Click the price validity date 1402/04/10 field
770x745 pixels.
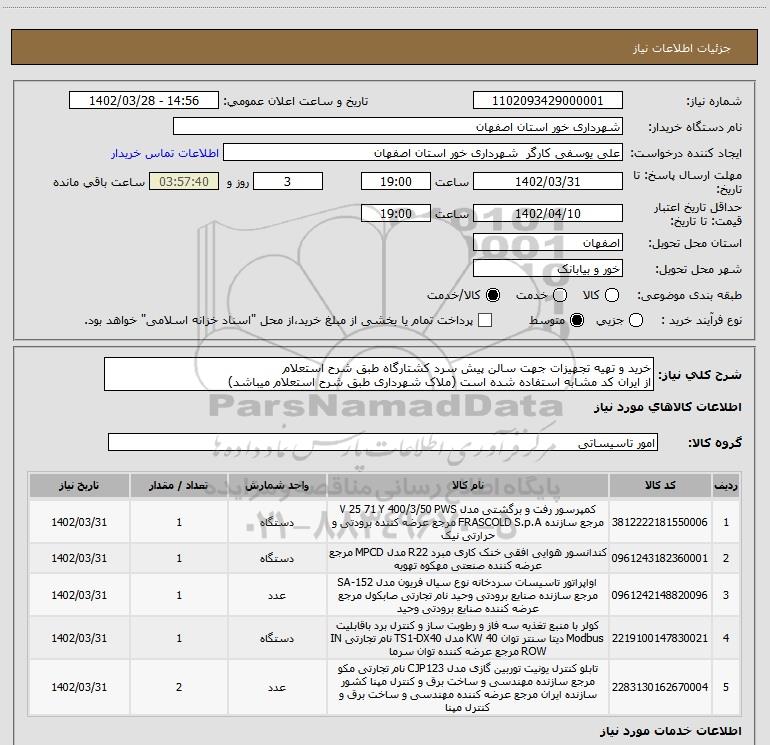point(548,213)
